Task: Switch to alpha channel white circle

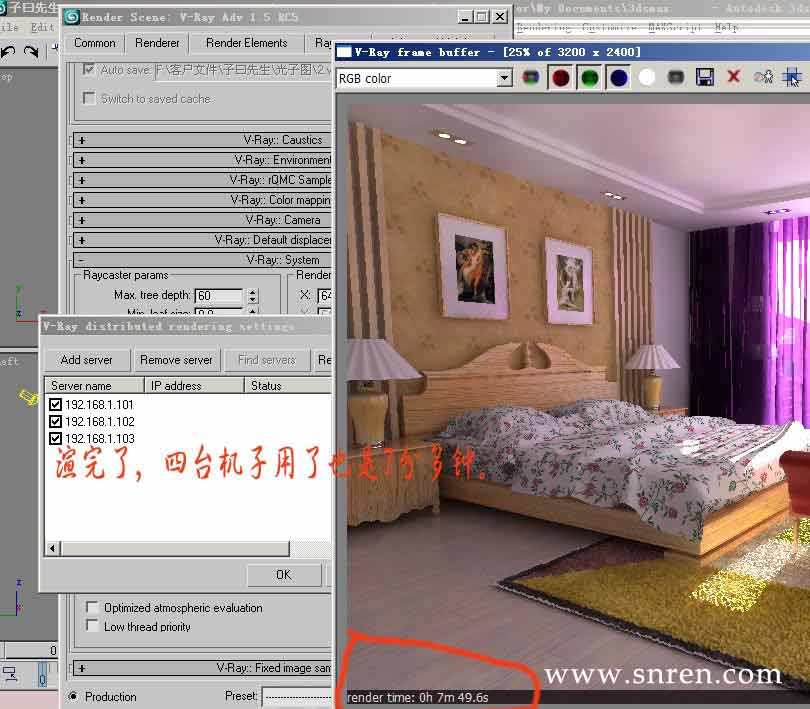Action: pos(647,78)
